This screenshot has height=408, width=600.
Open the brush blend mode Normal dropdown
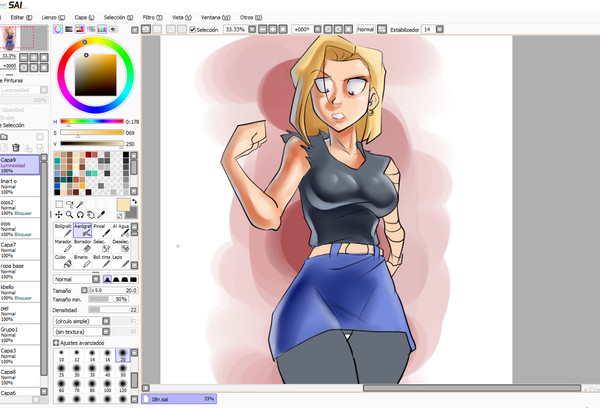(96, 279)
